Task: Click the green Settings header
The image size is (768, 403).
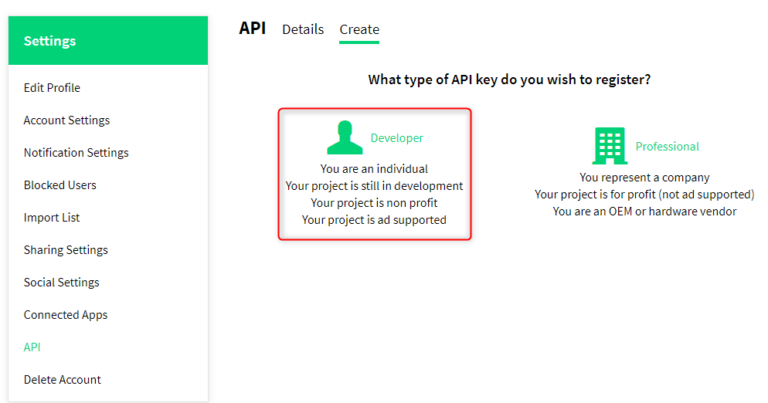Action: [108, 41]
